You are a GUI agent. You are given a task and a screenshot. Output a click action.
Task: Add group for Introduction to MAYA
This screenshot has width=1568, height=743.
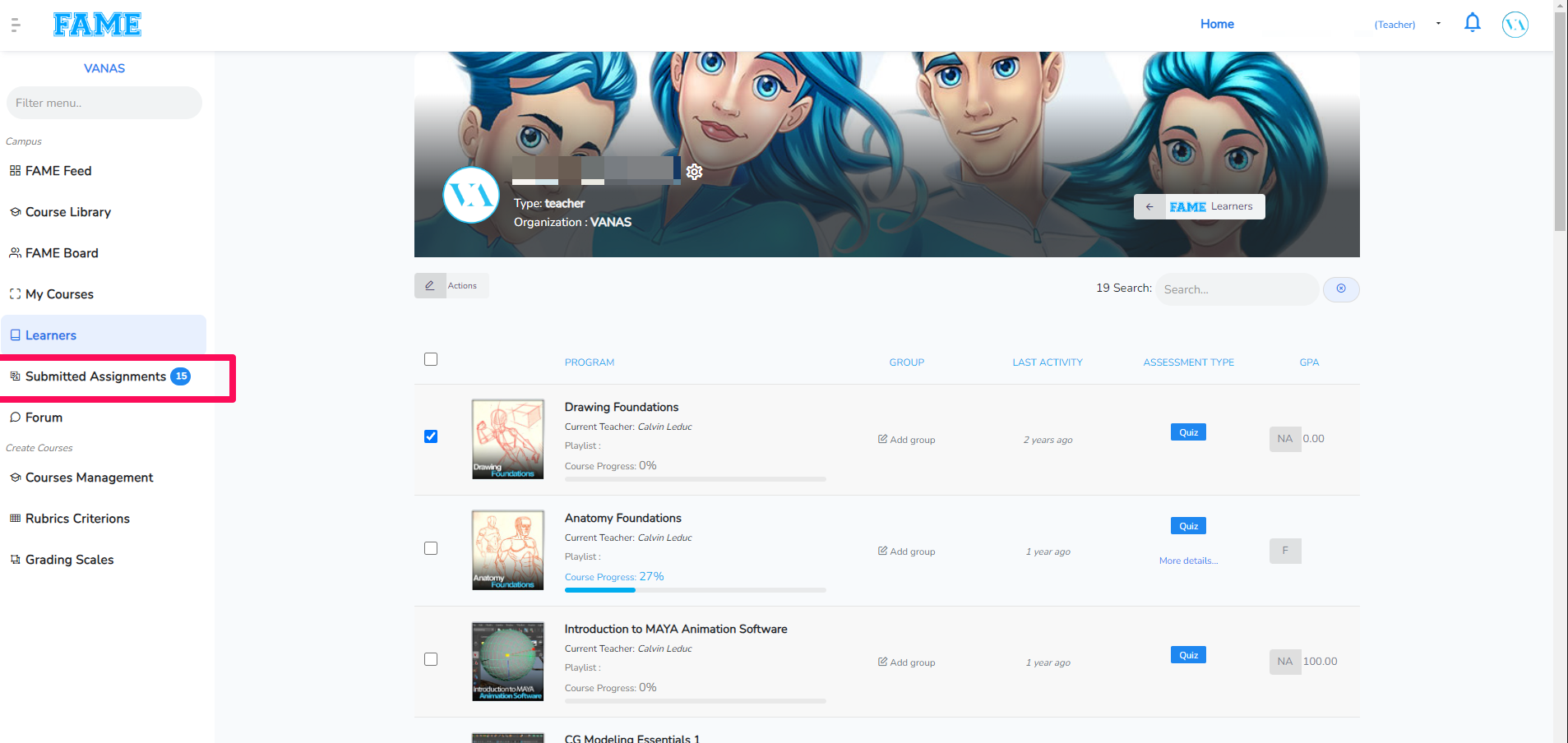coord(907,662)
